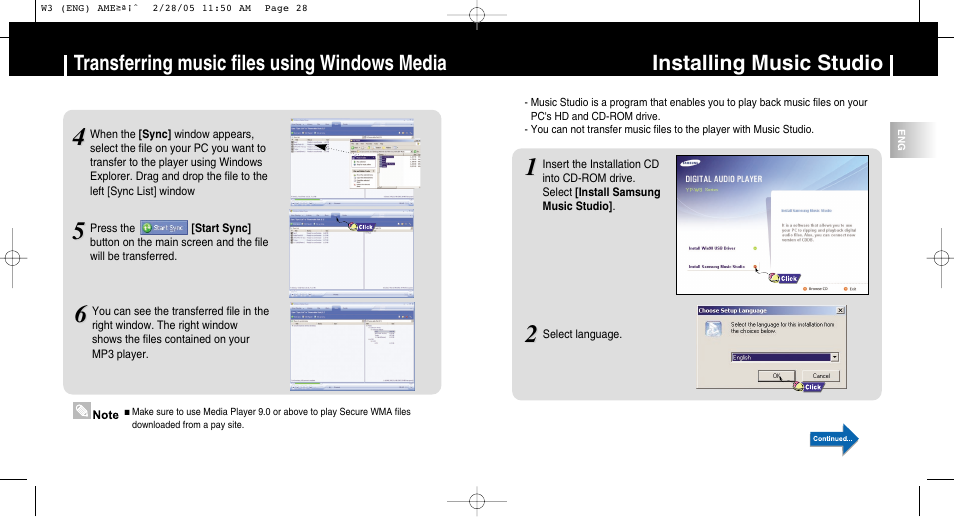This screenshot has height=517, width=954.
Task: Click Exit in the Digital Audio Player installer
Action: pyautogui.click(x=850, y=289)
